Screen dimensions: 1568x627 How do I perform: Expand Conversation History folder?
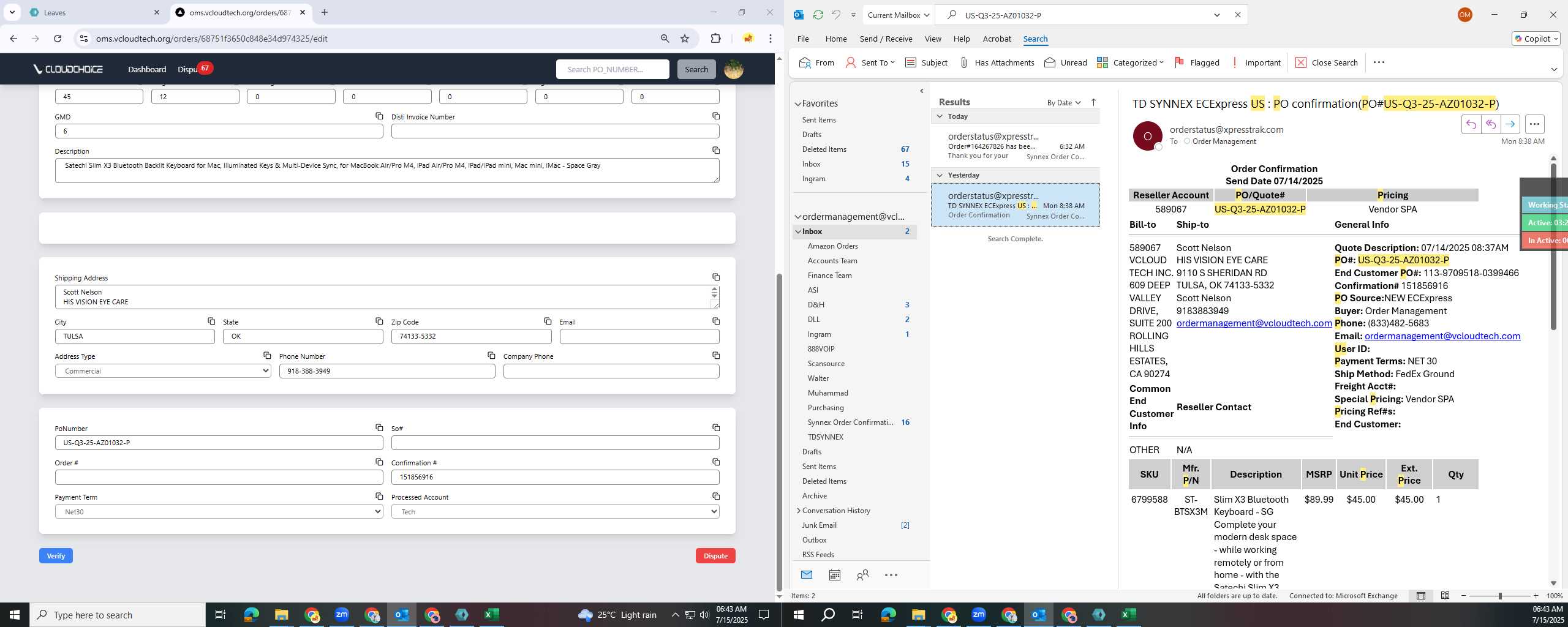coord(798,511)
